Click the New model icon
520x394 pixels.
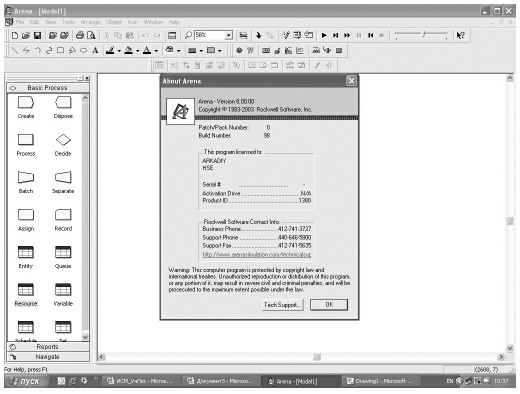[x=15, y=35]
